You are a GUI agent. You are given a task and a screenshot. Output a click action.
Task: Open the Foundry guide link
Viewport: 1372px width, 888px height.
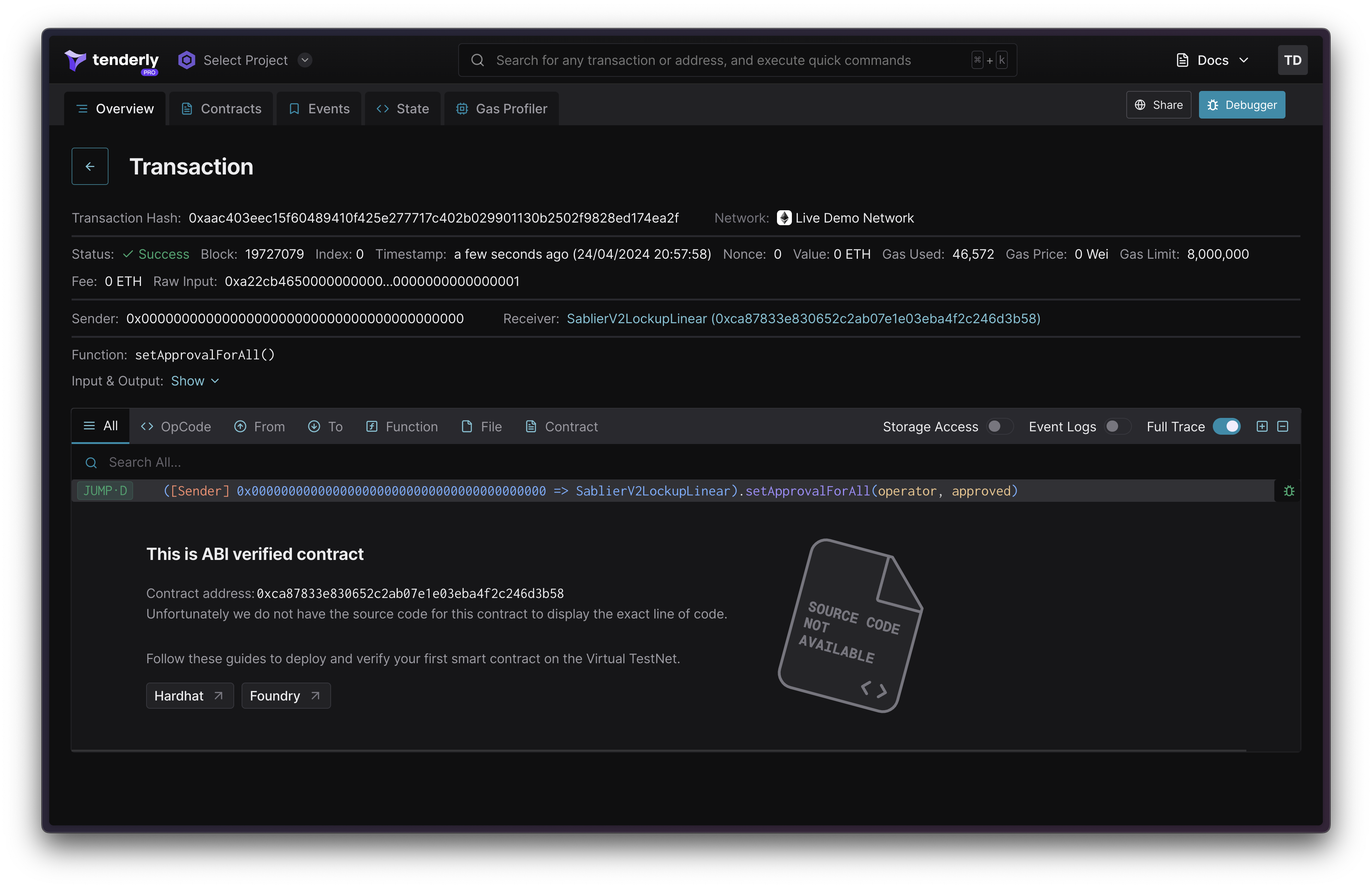point(286,696)
